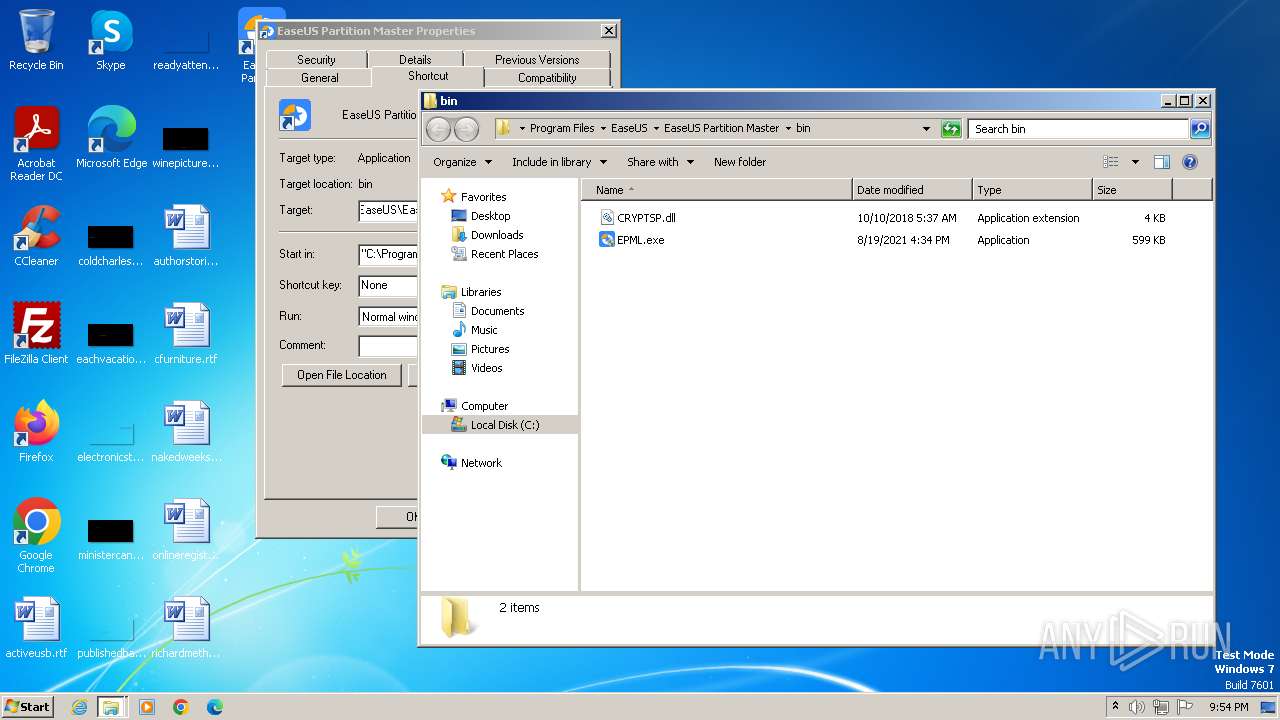Click the volume icon in system tray
The height and width of the screenshot is (720, 1280).
coord(1136,707)
